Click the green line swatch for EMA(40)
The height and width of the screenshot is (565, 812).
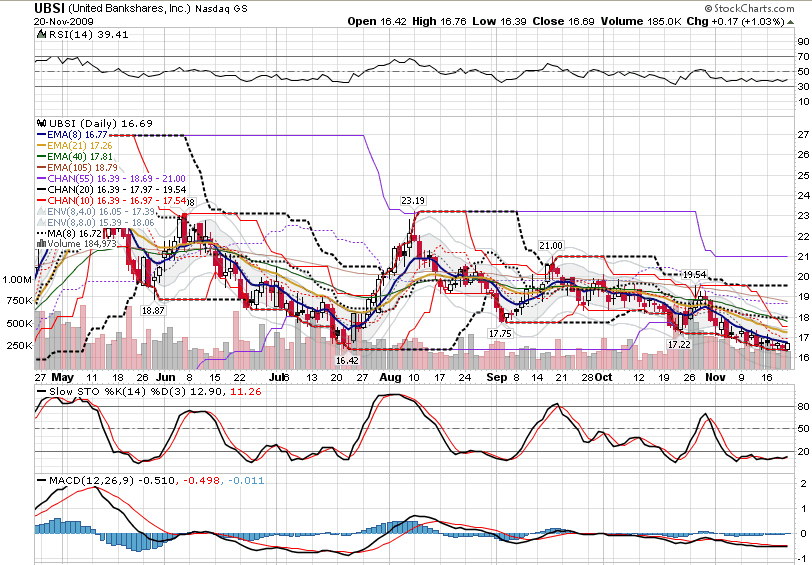point(42,156)
